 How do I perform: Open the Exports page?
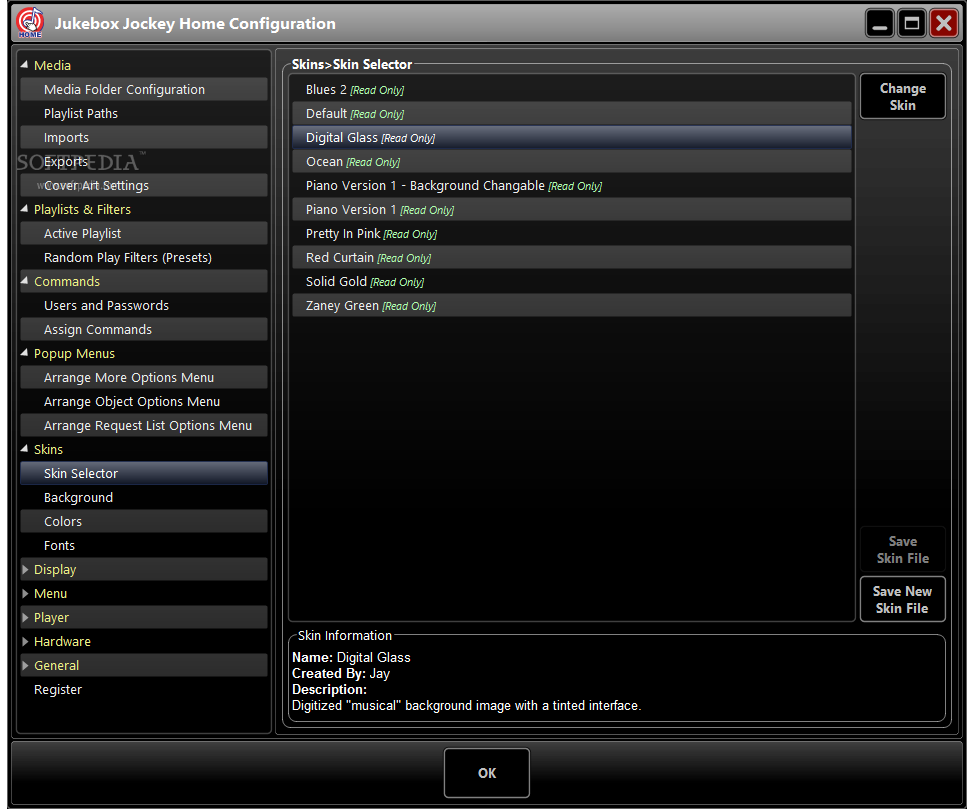tap(144, 162)
